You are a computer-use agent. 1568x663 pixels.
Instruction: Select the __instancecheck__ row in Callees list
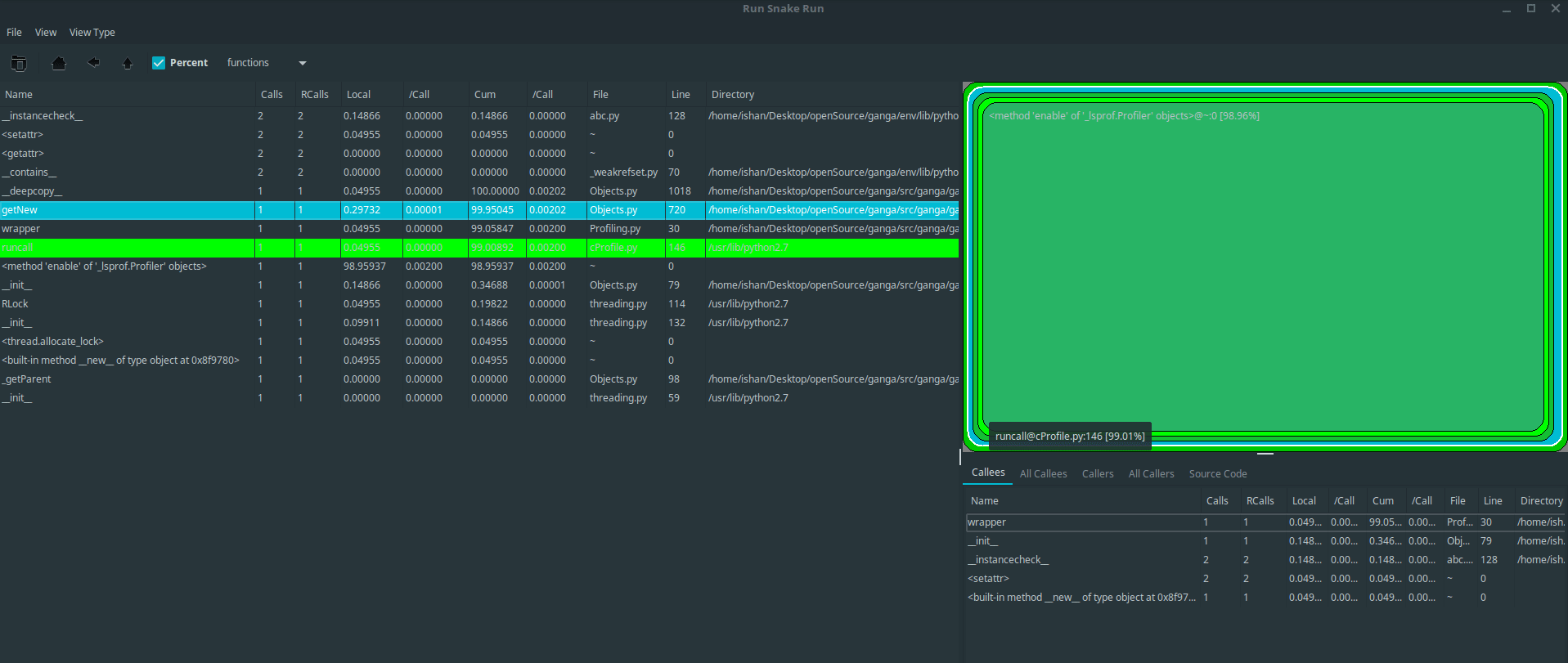[x=1265, y=560]
